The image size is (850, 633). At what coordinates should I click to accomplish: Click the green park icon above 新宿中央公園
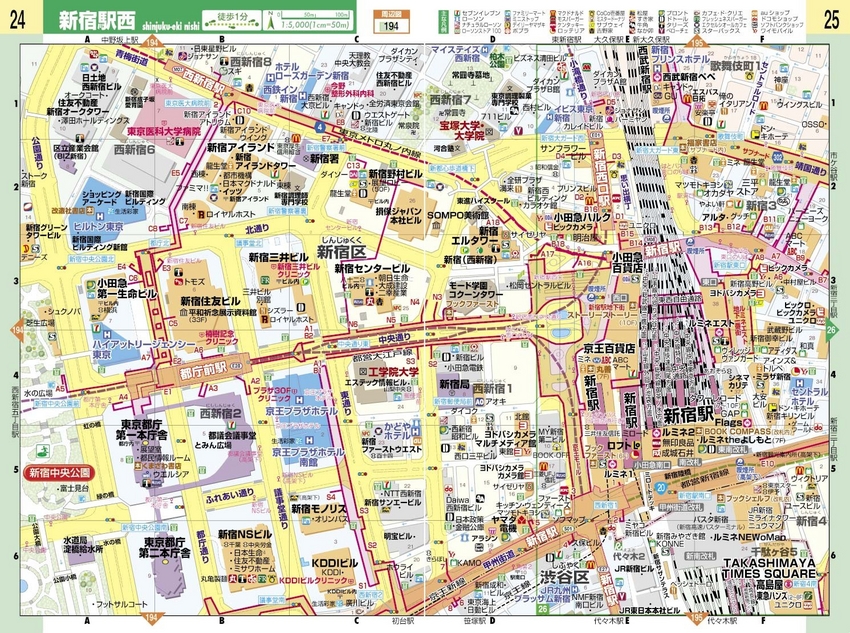click(42, 451)
